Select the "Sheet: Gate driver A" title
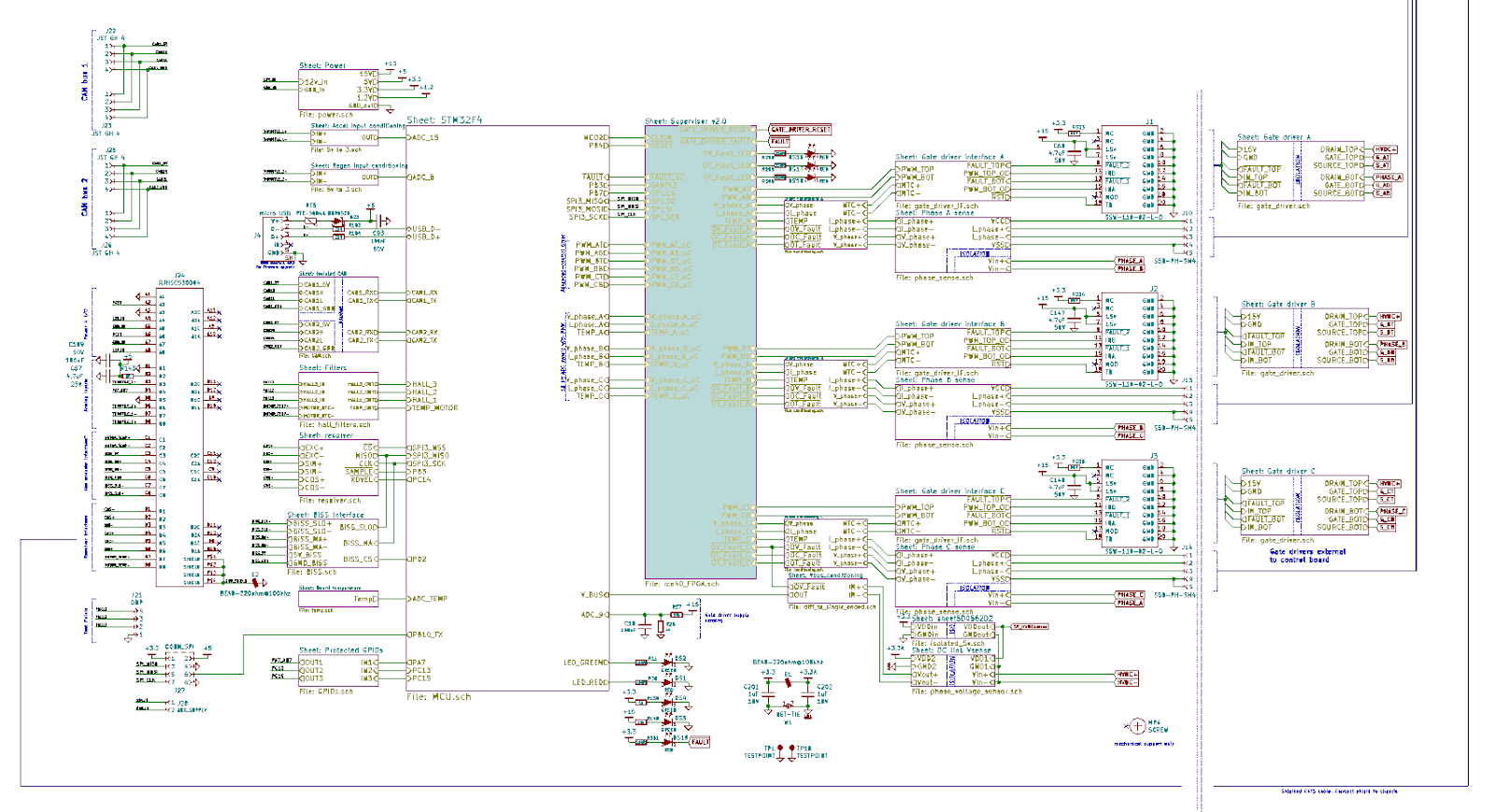The height and width of the screenshot is (812, 1495). [1274, 137]
